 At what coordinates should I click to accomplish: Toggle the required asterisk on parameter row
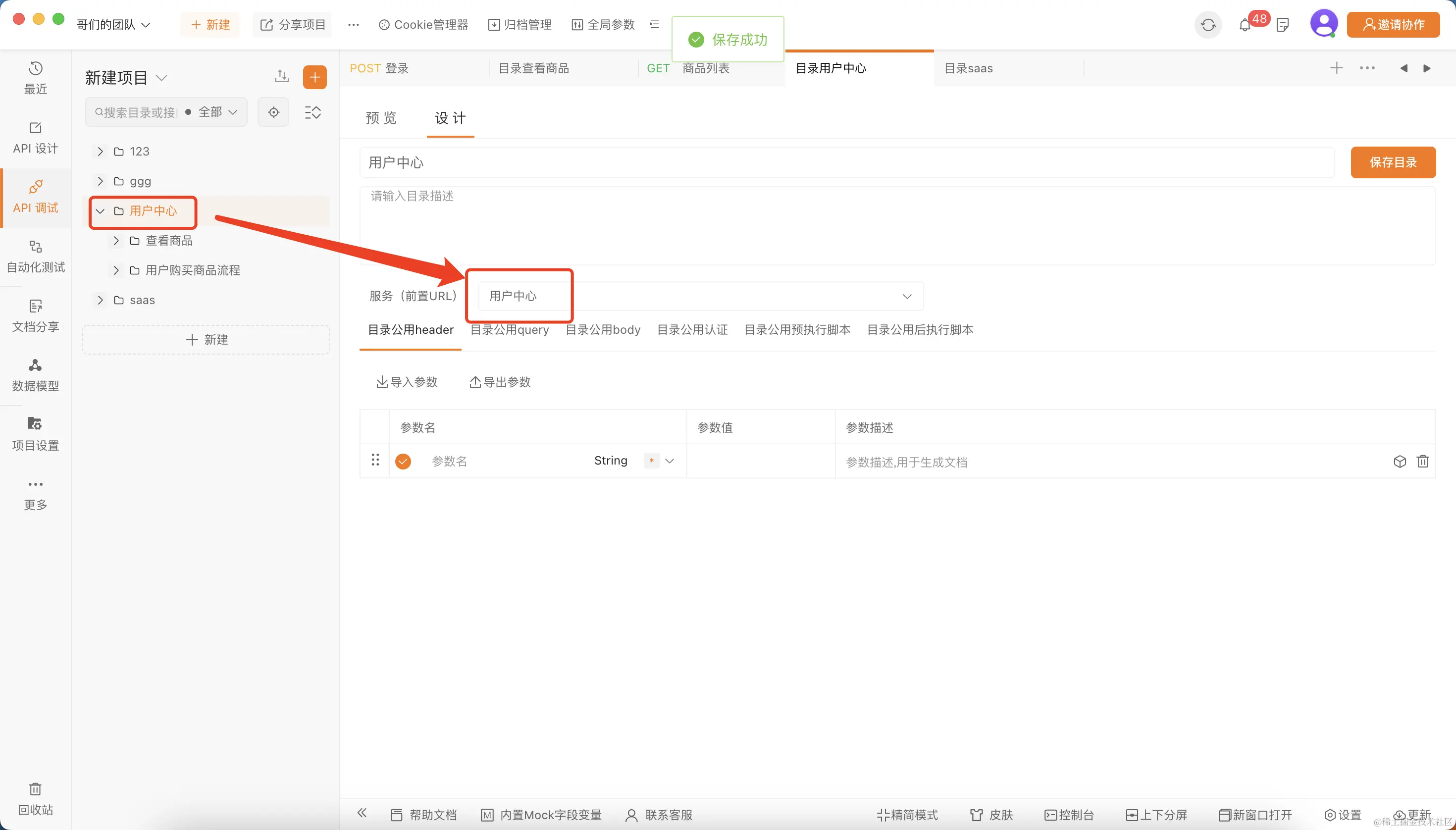click(651, 461)
